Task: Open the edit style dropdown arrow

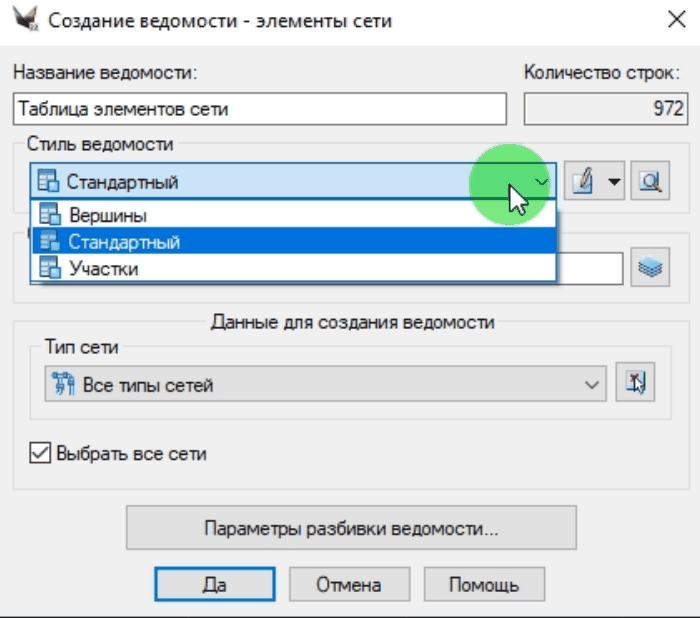Action: [x=614, y=181]
